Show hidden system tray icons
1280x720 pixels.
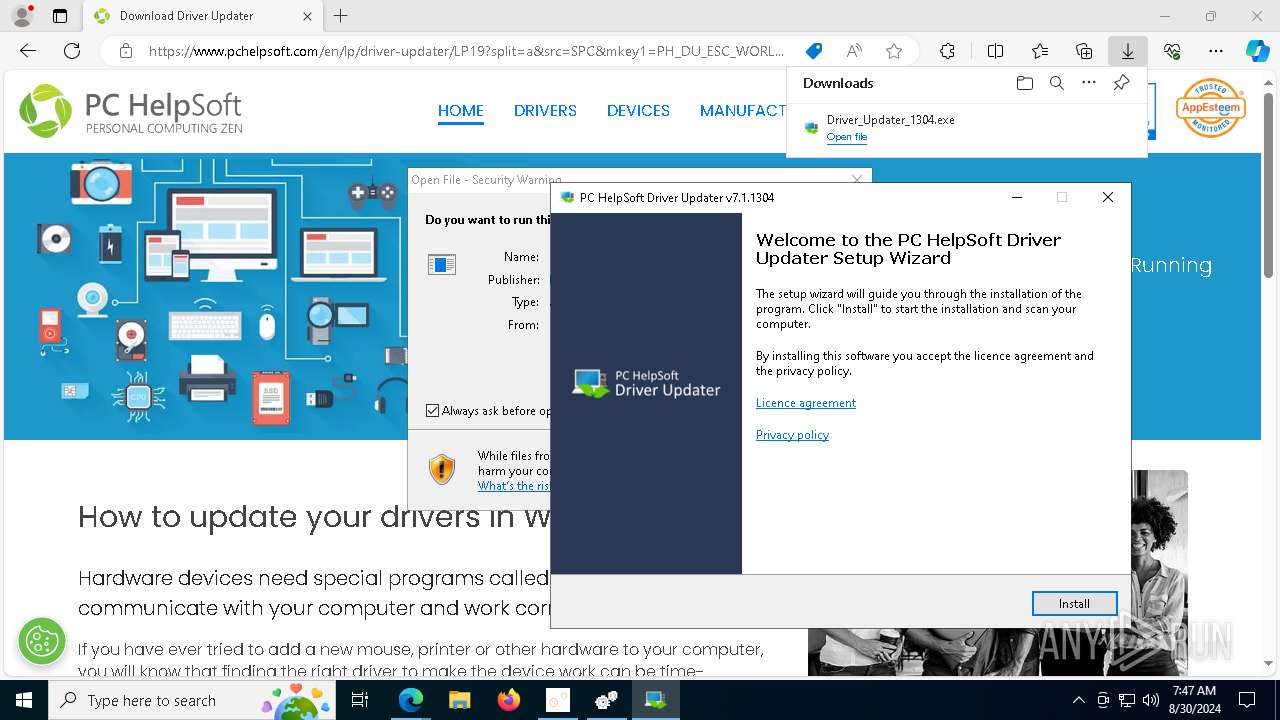1078,700
